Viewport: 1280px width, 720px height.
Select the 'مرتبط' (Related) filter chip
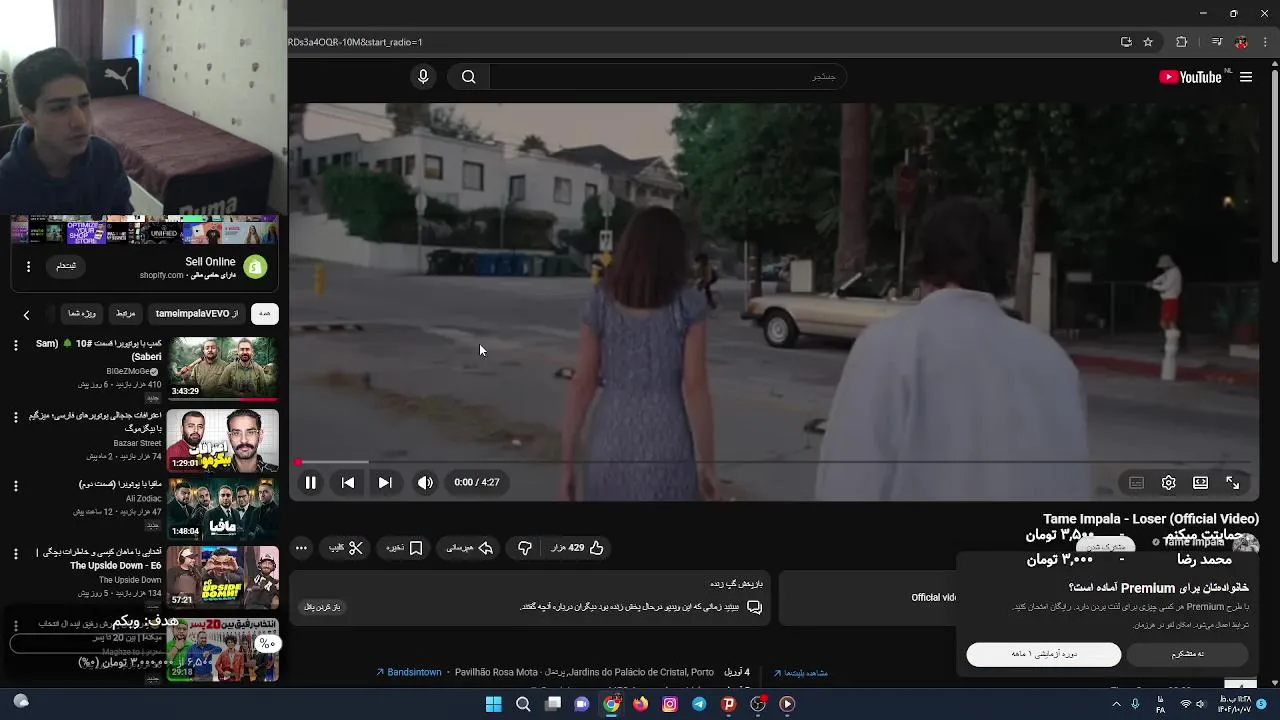pyautogui.click(x=125, y=314)
